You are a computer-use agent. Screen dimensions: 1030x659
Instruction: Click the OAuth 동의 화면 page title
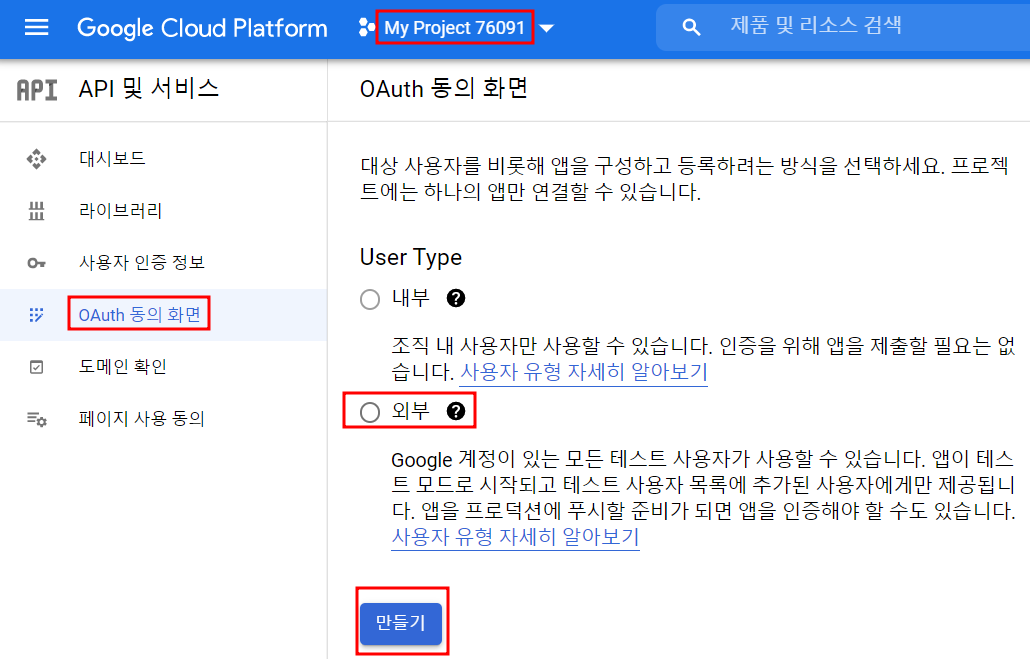(443, 89)
